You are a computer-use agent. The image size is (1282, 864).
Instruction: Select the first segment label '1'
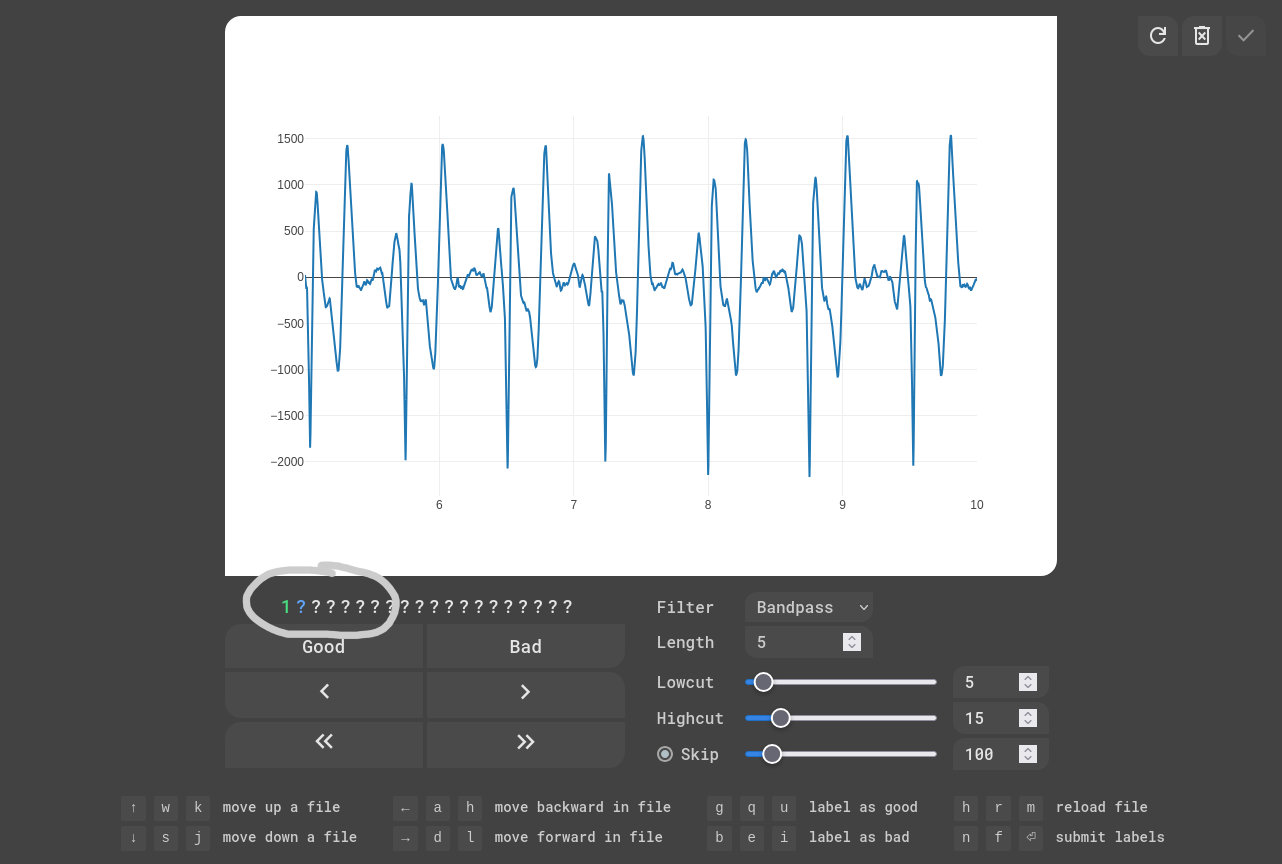pyautogui.click(x=286, y=607)
